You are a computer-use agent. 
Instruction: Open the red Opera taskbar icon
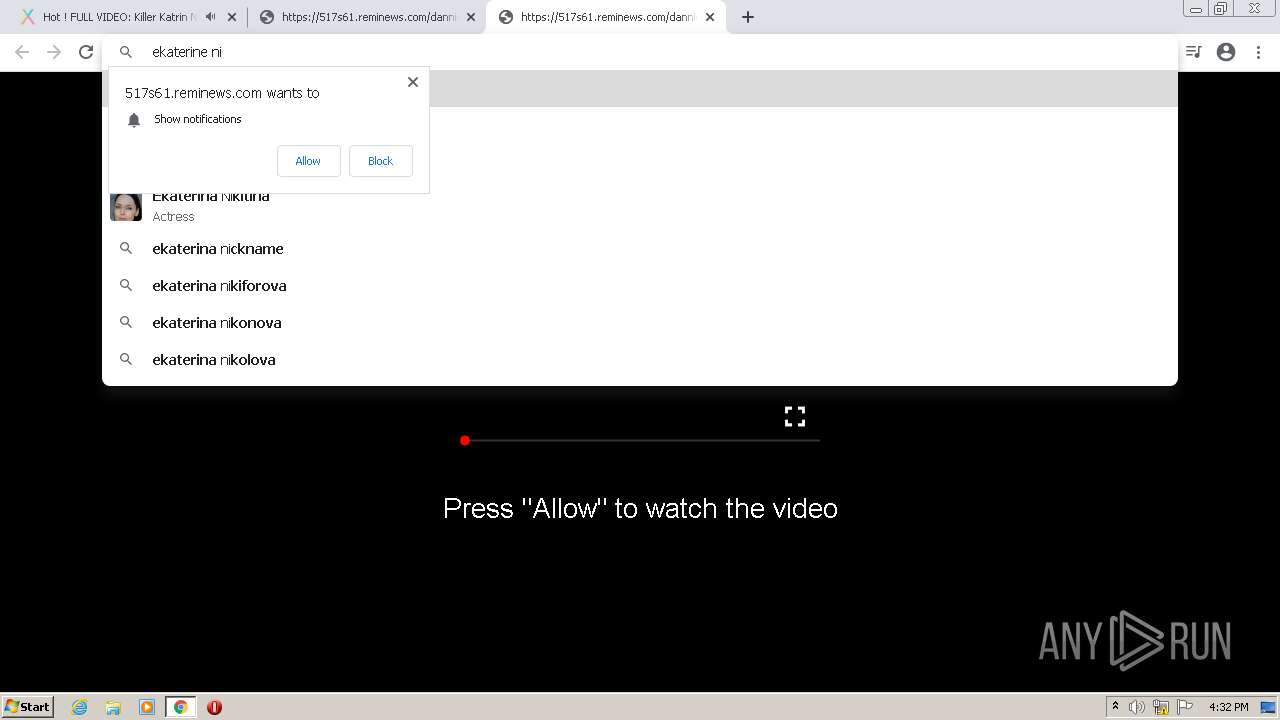[x=214, y=707]
